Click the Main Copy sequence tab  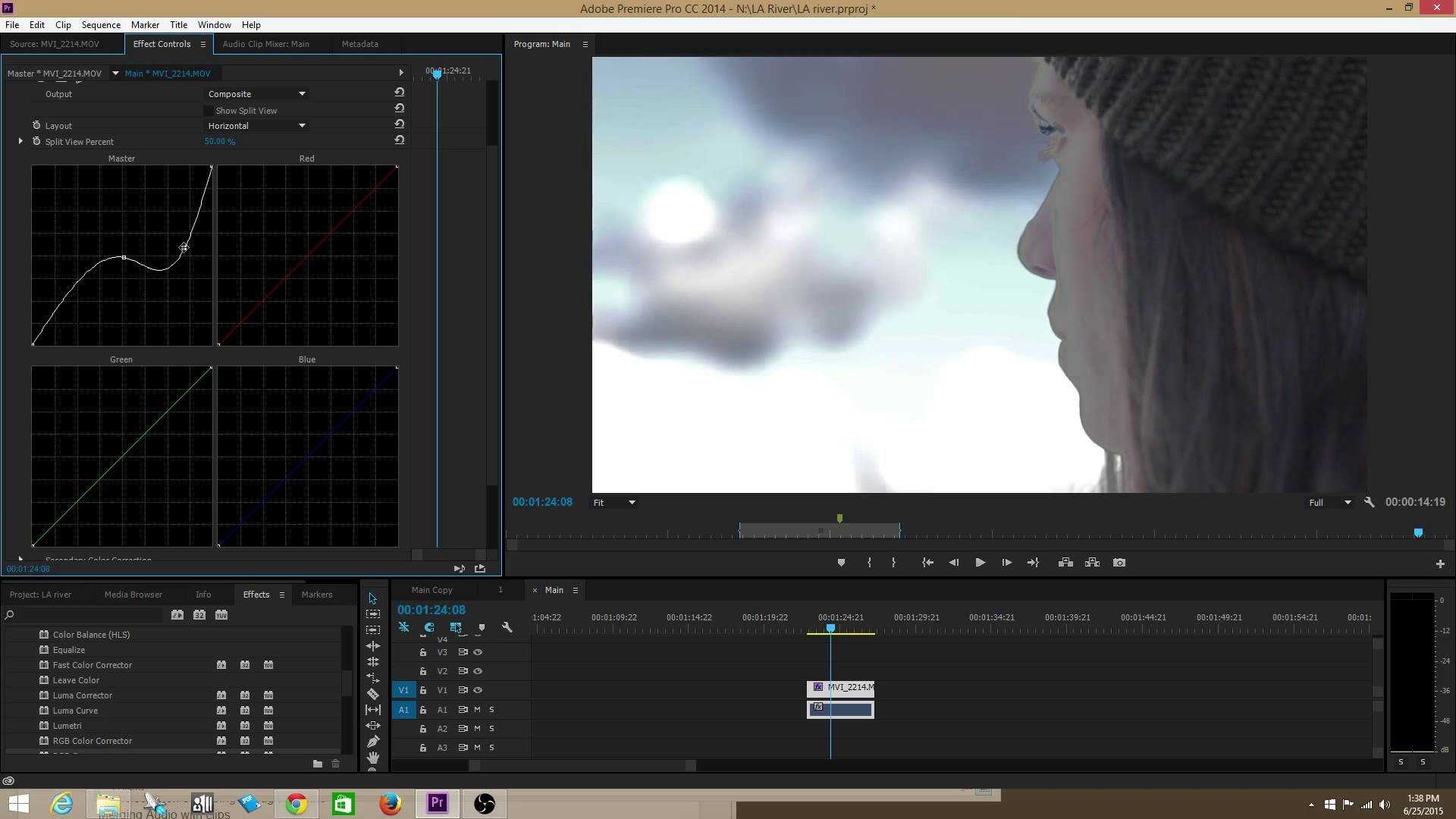pyautogui.click(x=432, y=589)
